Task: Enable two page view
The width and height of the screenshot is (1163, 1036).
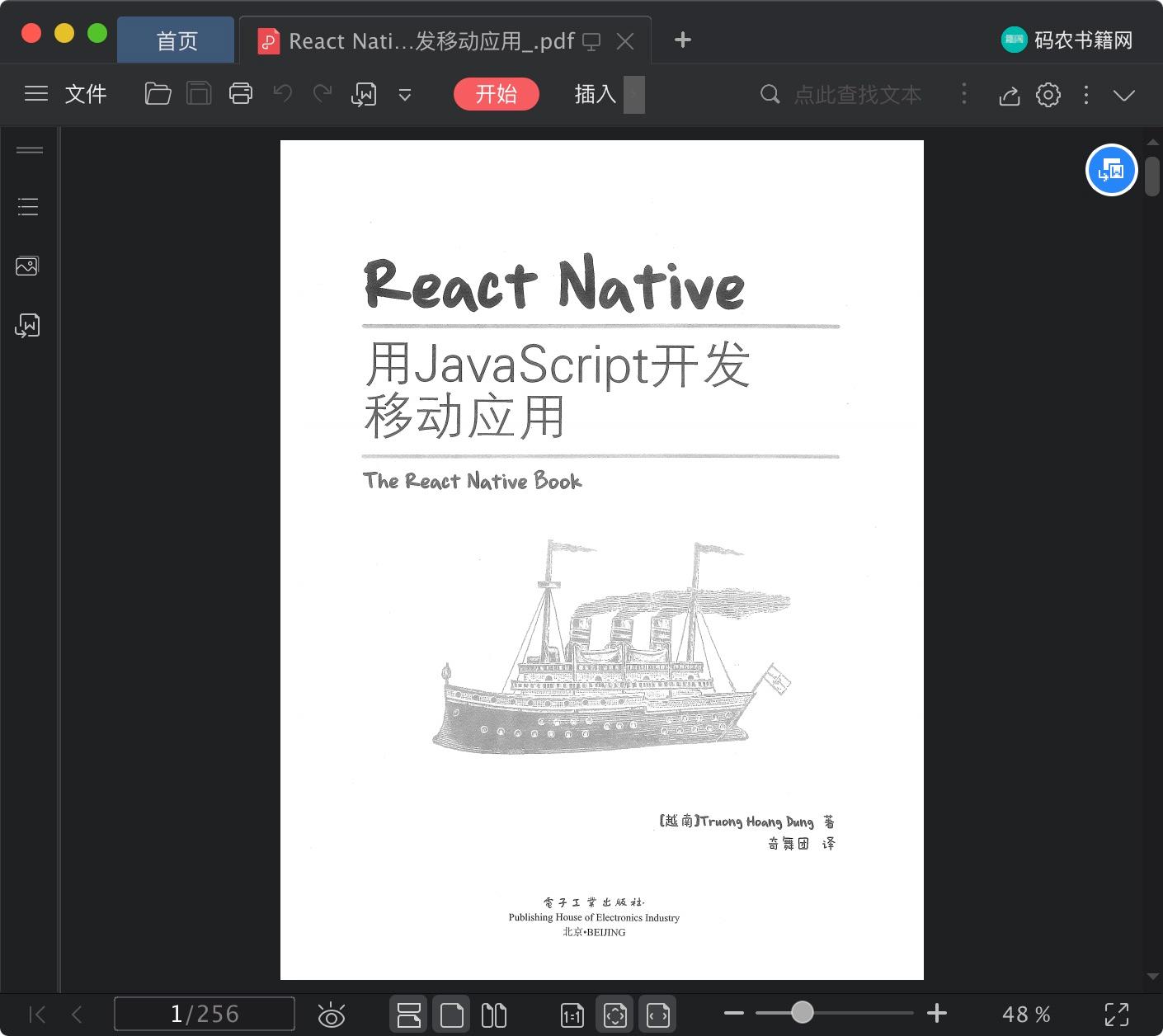Action: pyautogui.click(x=494, y=1014)
